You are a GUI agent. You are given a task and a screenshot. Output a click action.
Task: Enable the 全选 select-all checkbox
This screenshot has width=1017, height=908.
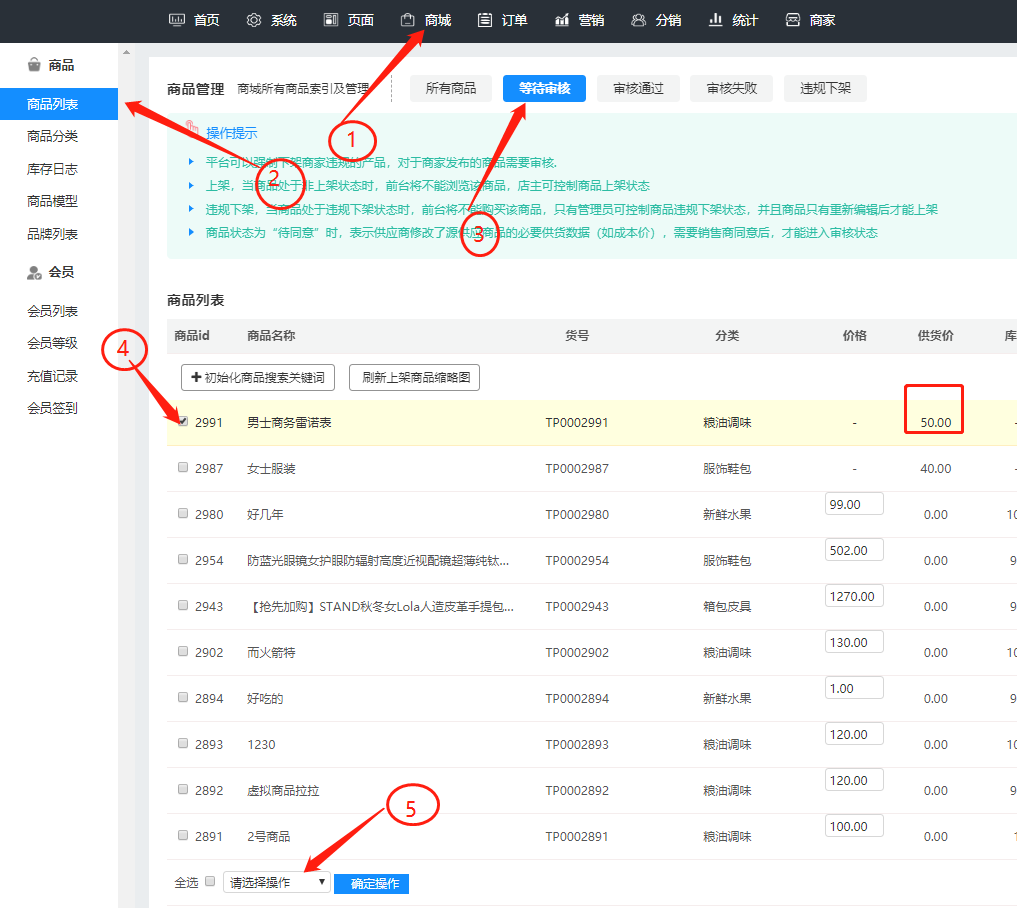(210, 882)
